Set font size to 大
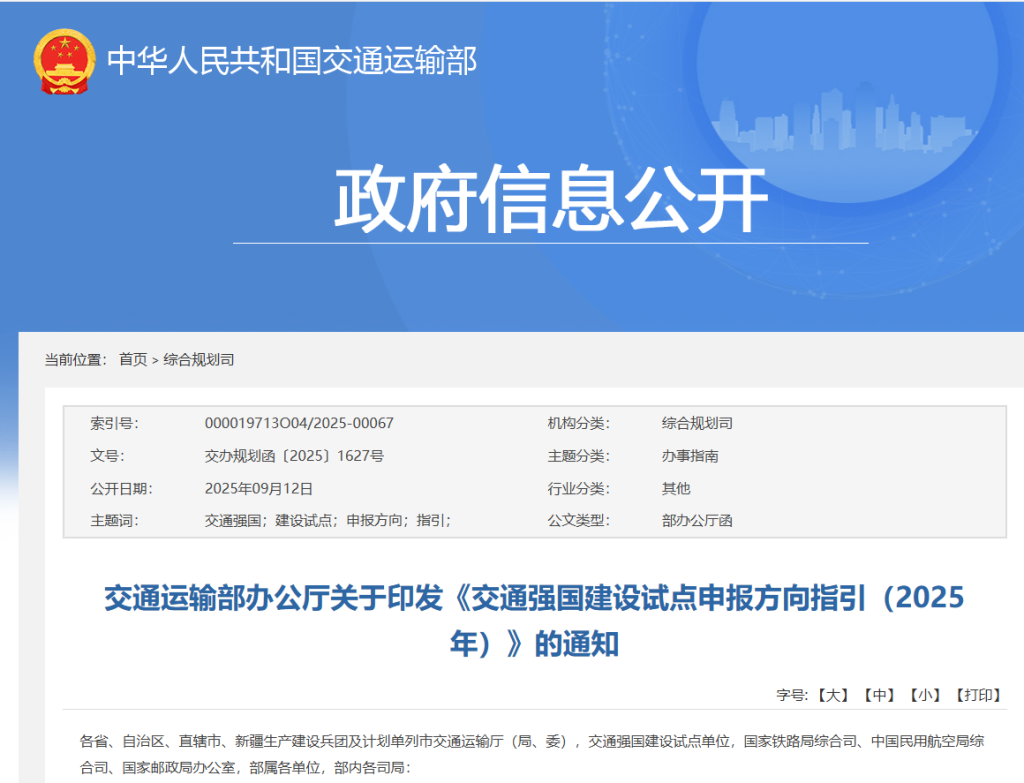Image resolution: width=1024 pixels, height=783 pixels. pyautogui.click(x=832, y=694)
